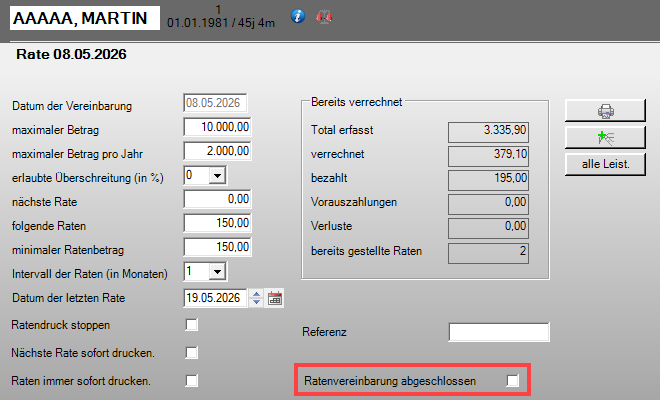This screenshot has height=400, width=660.
Task: Click the empty Referenz text box
Action: click(x=499, y=332)
